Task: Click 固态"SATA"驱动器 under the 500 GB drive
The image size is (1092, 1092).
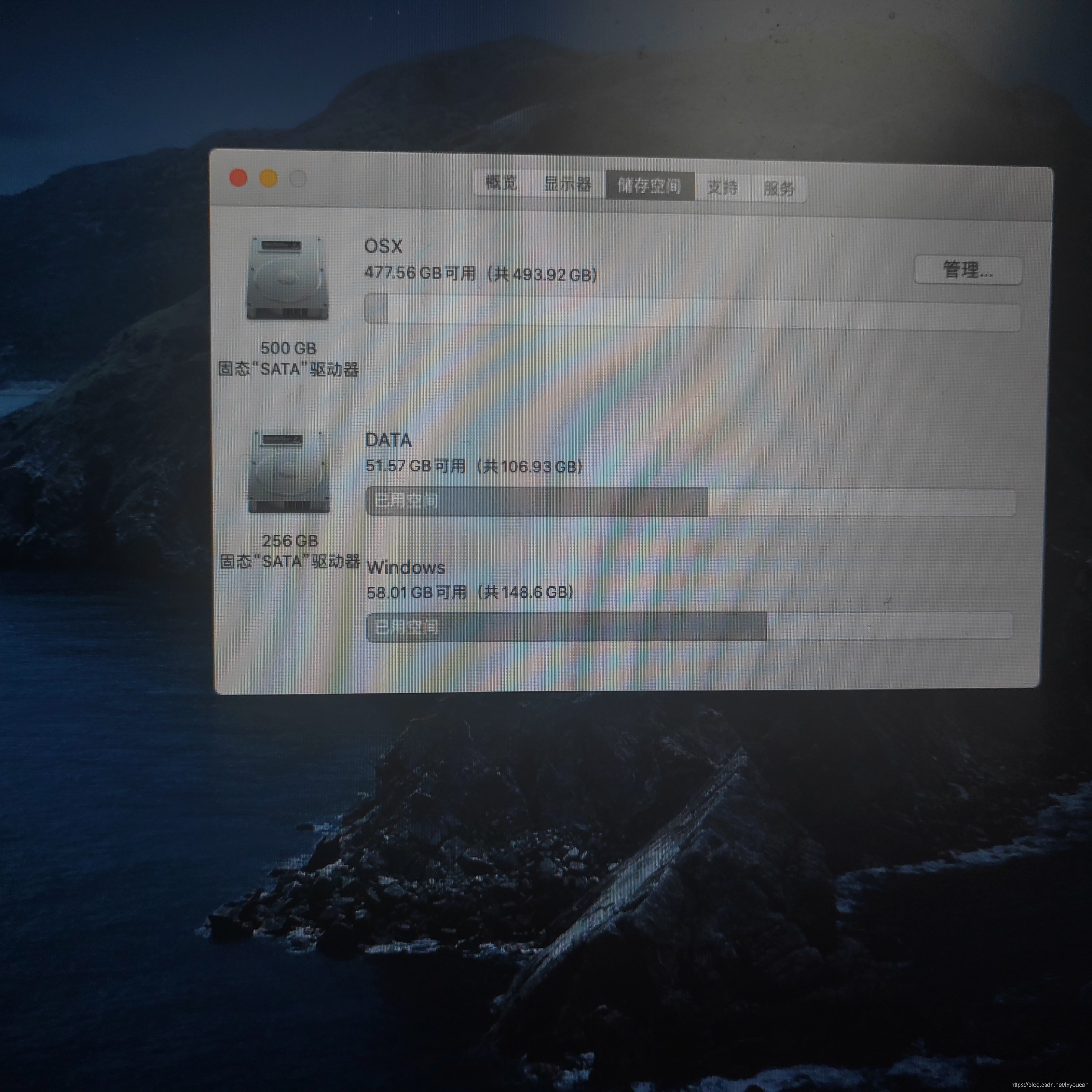Action: [288, 369]
